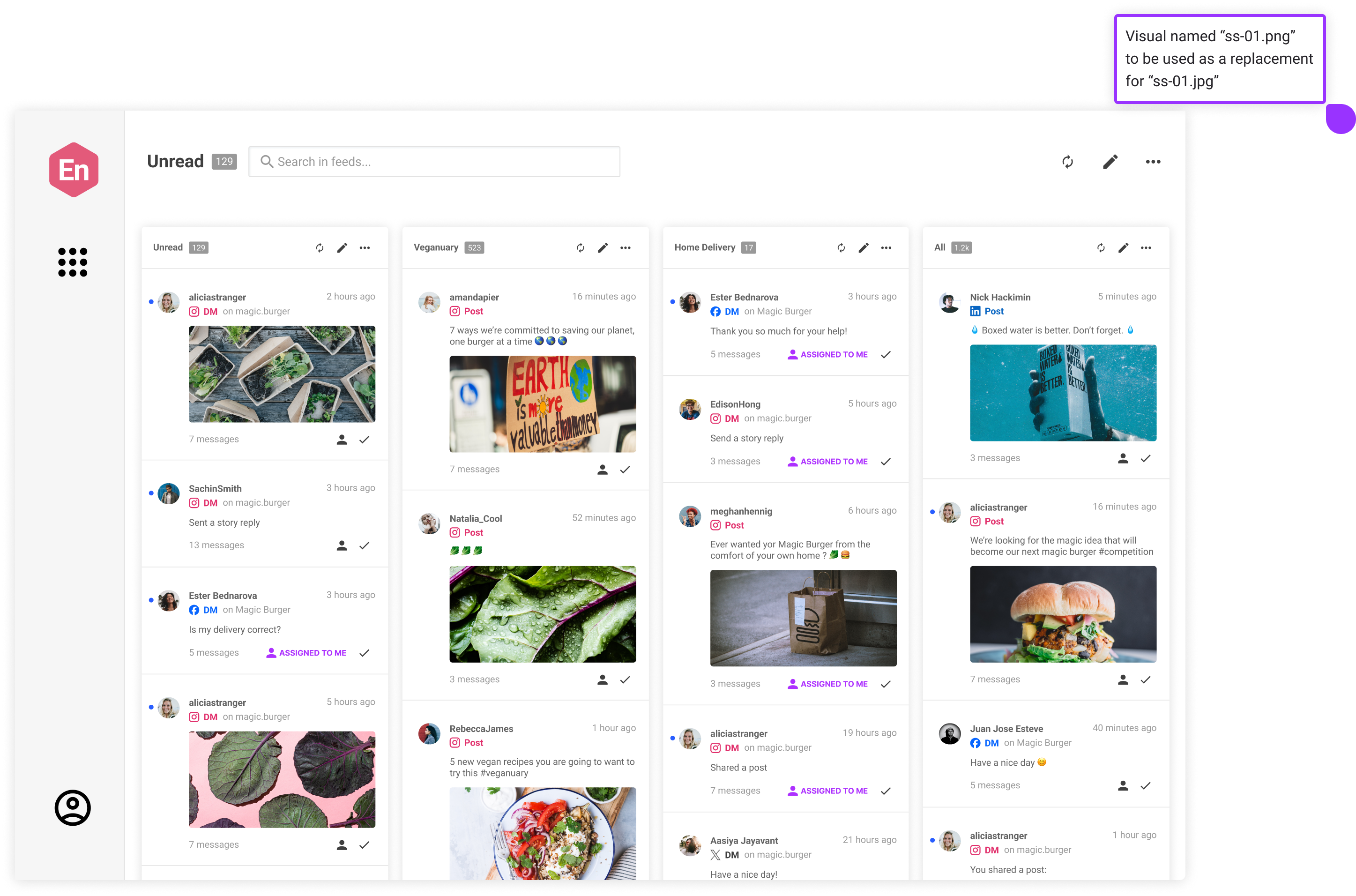Click the LinkedIn icon on Nick Hackimin's post
This screenshot has height=896, width=1356.
click(975, 311)
